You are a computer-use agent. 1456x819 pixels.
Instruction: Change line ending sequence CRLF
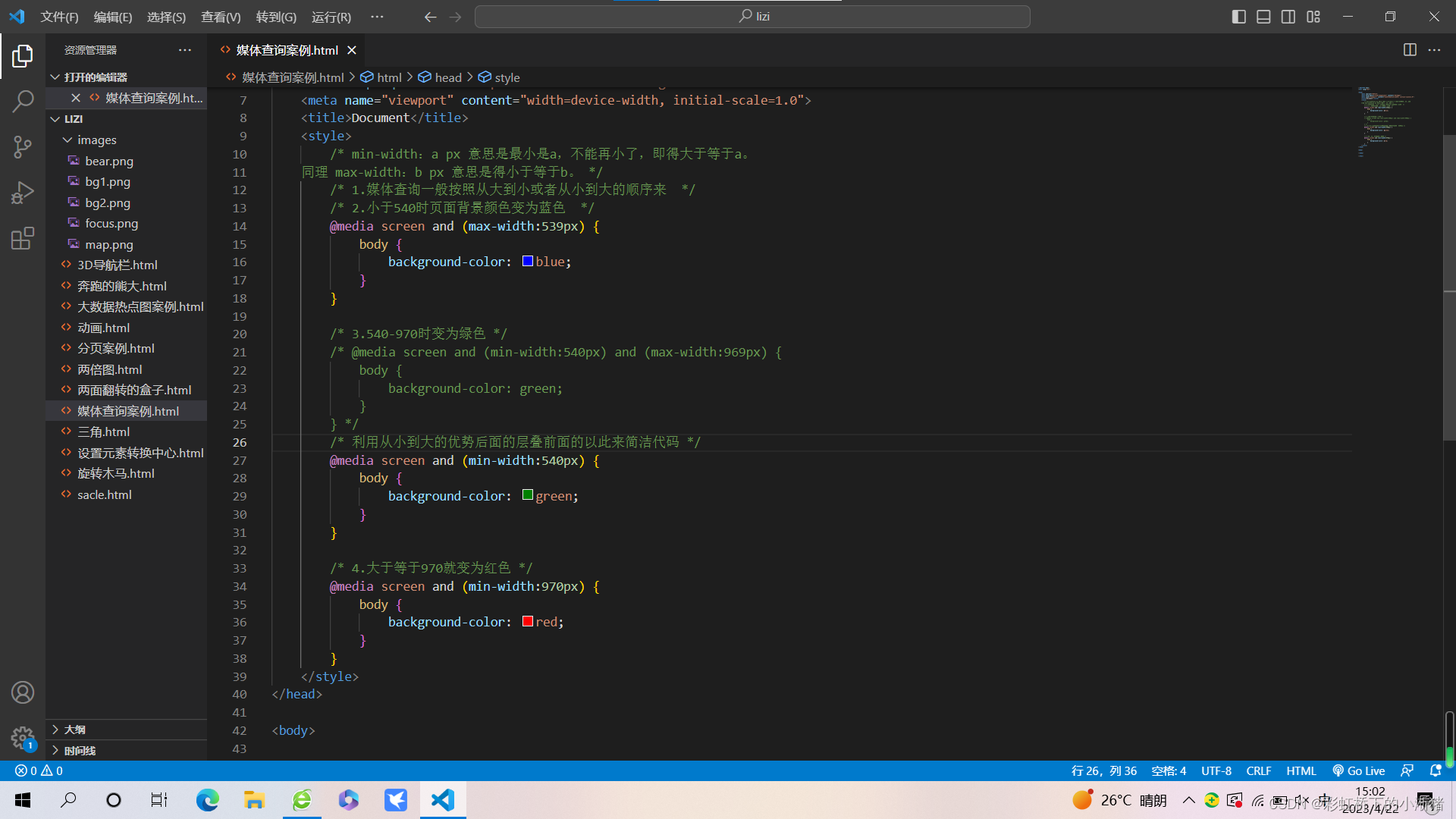[1259, 770]
